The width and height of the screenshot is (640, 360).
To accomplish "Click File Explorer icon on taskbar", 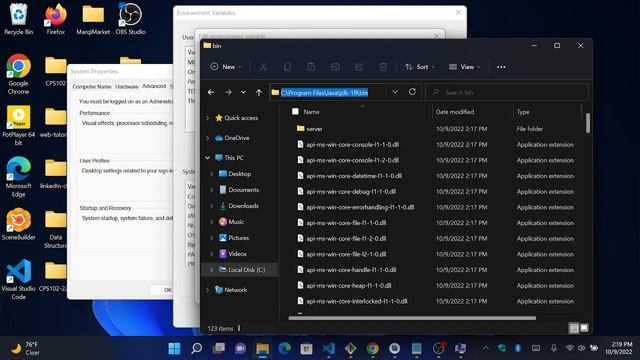I will click(262, 349).
